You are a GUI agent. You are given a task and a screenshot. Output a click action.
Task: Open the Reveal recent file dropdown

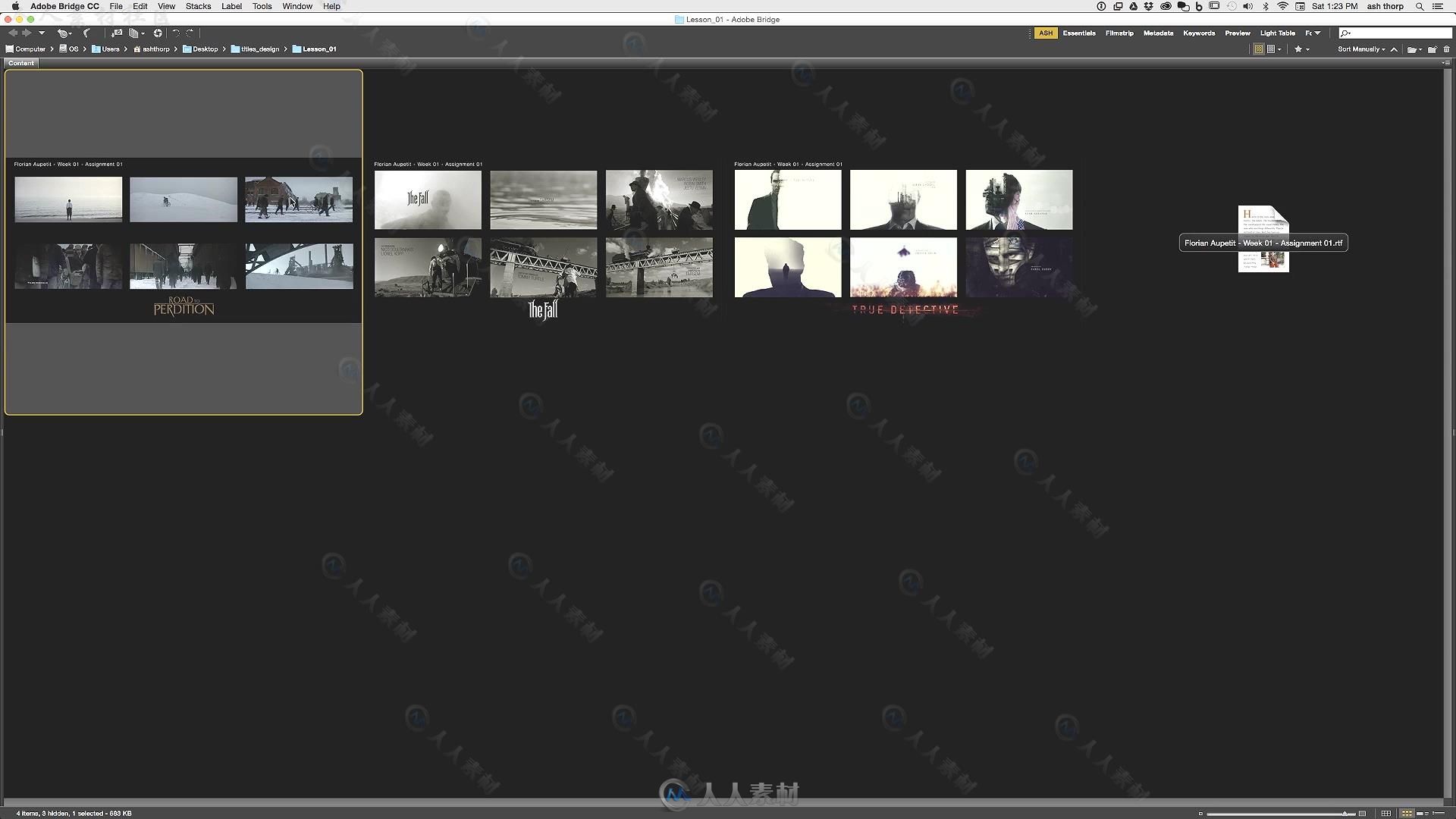point(64,33)
